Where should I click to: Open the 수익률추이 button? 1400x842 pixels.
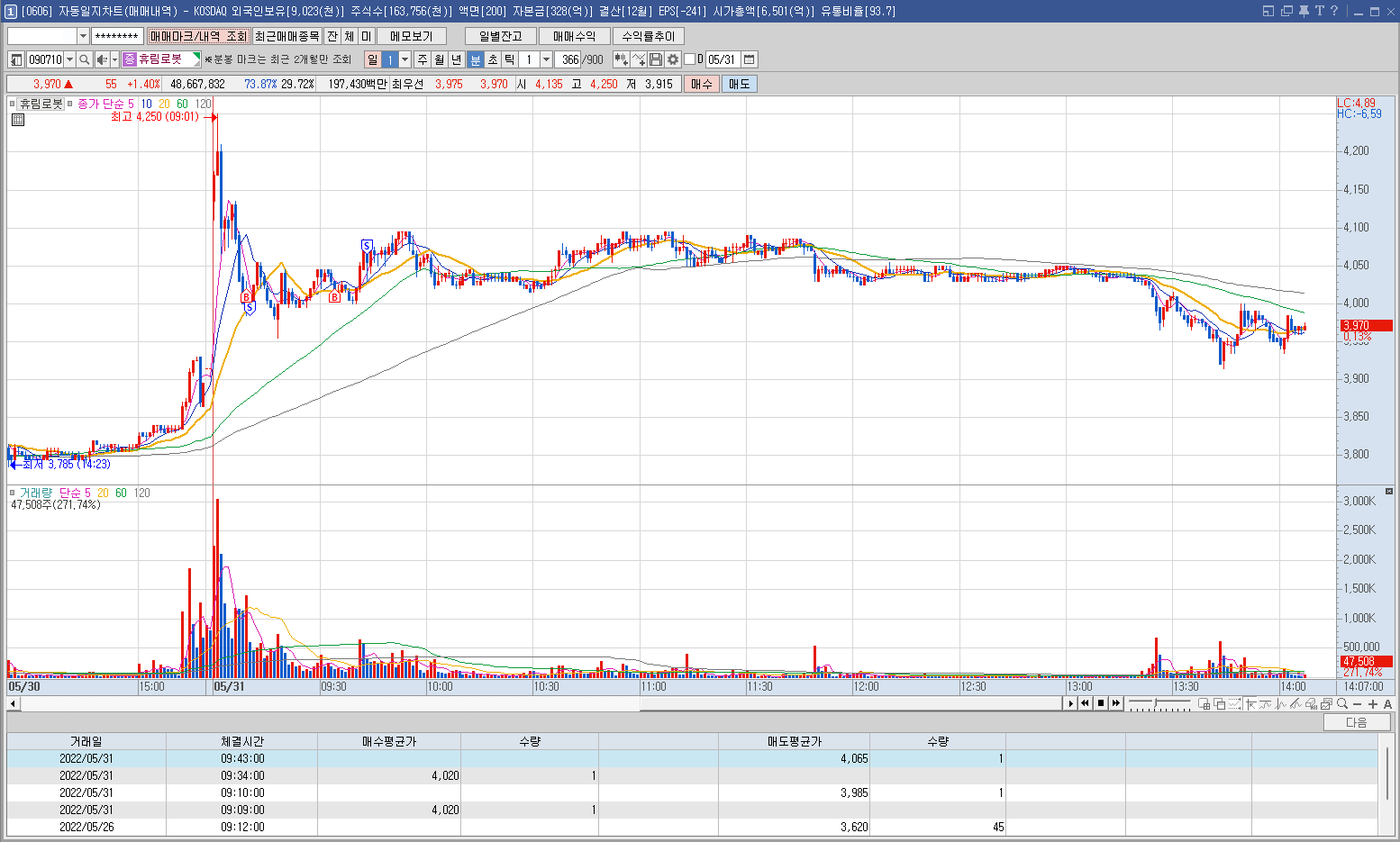649,36
